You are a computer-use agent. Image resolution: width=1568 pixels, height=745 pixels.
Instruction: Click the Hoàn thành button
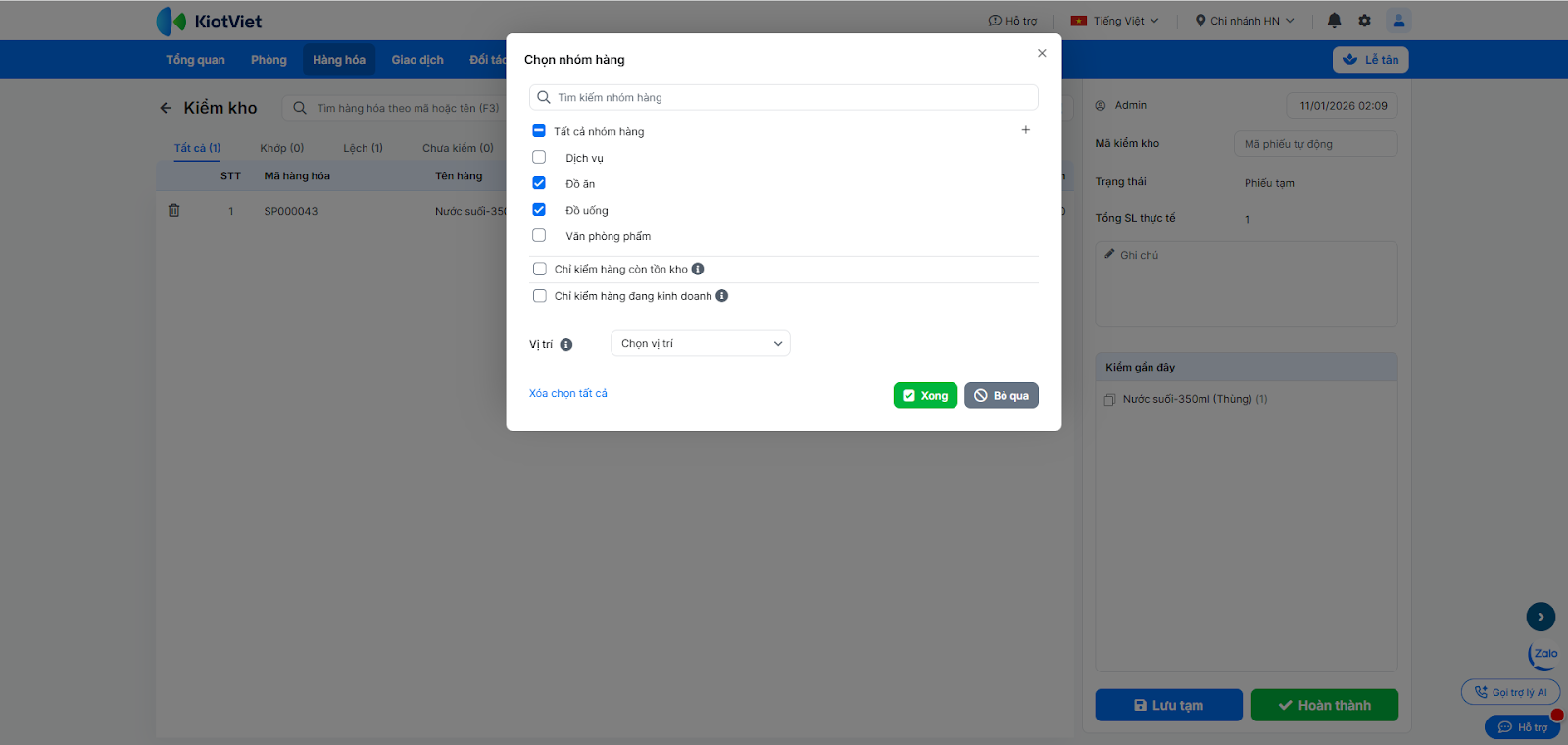coord(1325,705)
